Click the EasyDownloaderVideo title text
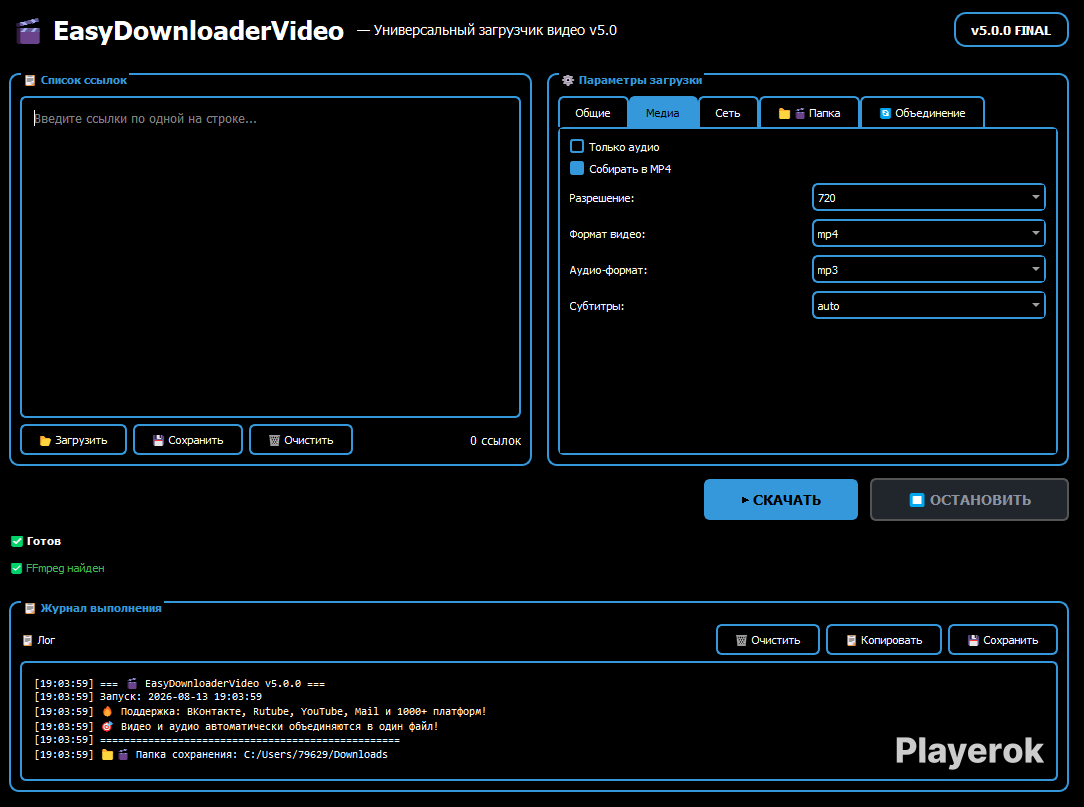1084x807 pixels. [198, 31]
